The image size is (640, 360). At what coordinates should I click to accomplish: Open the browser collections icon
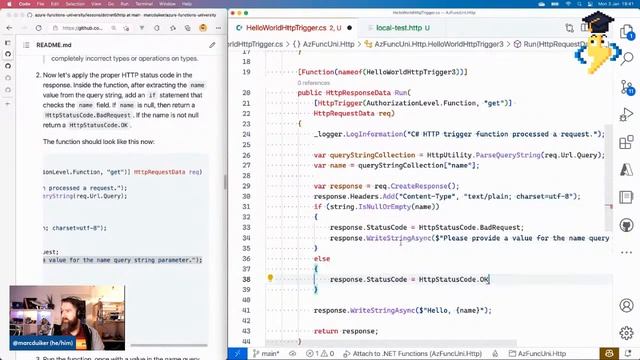click(x=188, y=28)
